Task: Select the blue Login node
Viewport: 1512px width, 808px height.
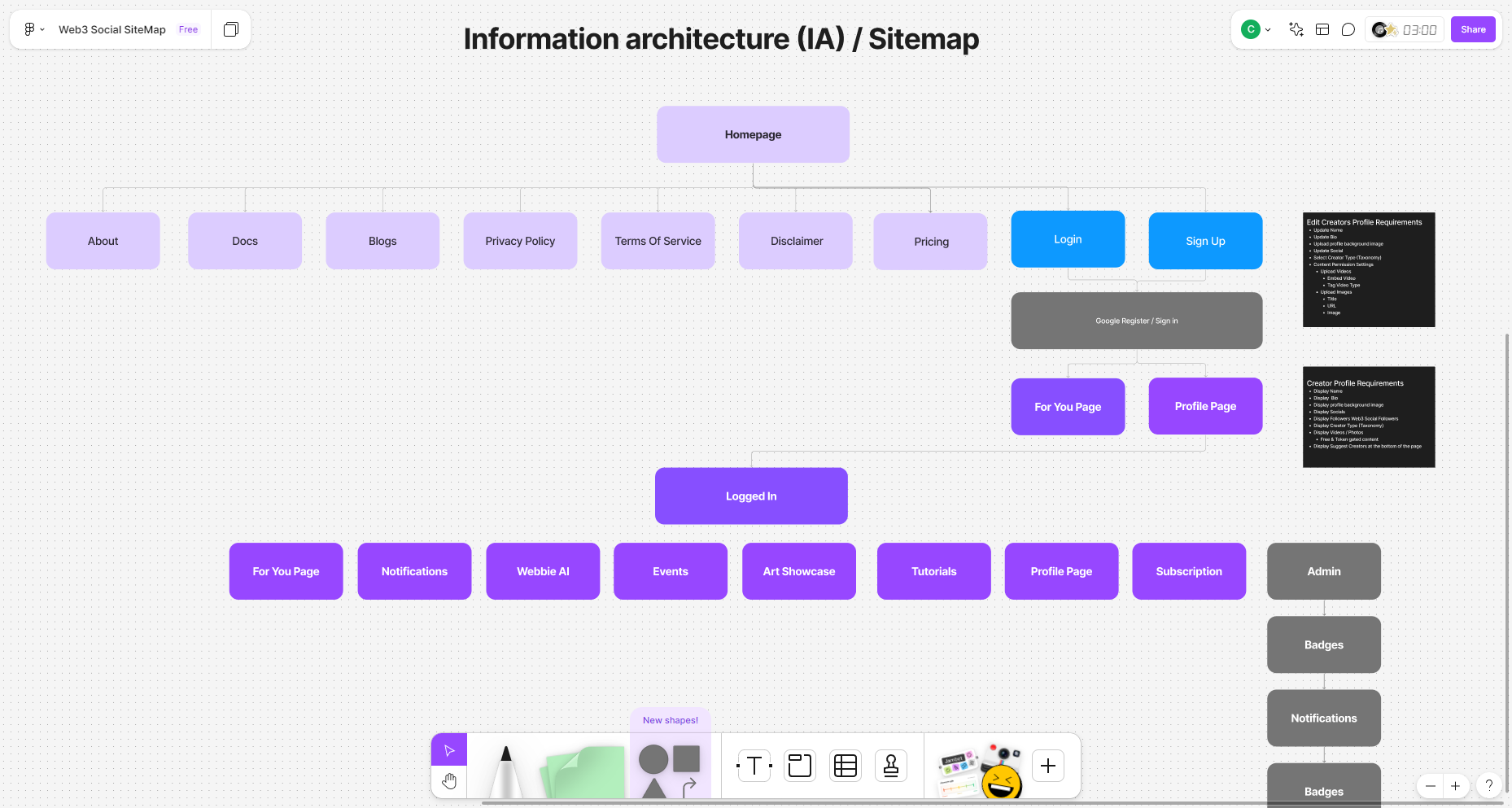Action: [1068, 239]
